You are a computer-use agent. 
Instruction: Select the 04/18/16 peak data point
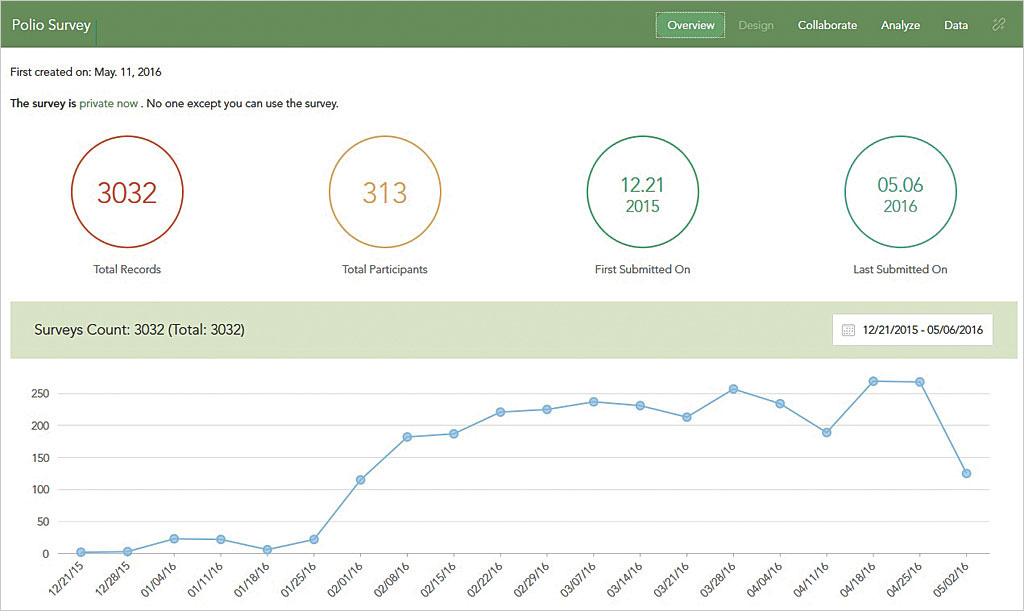(873, 381)
